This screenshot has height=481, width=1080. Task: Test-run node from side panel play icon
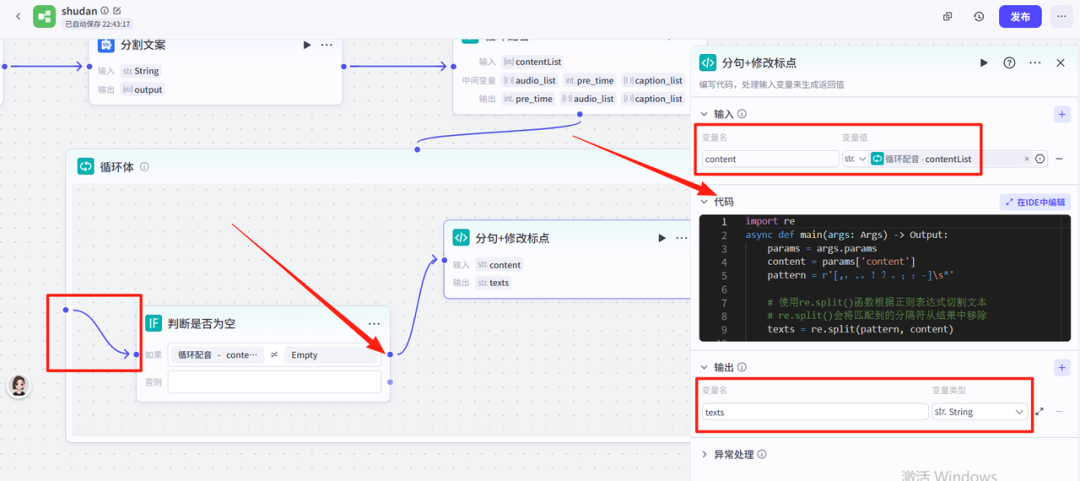click(x=984, y=63)
